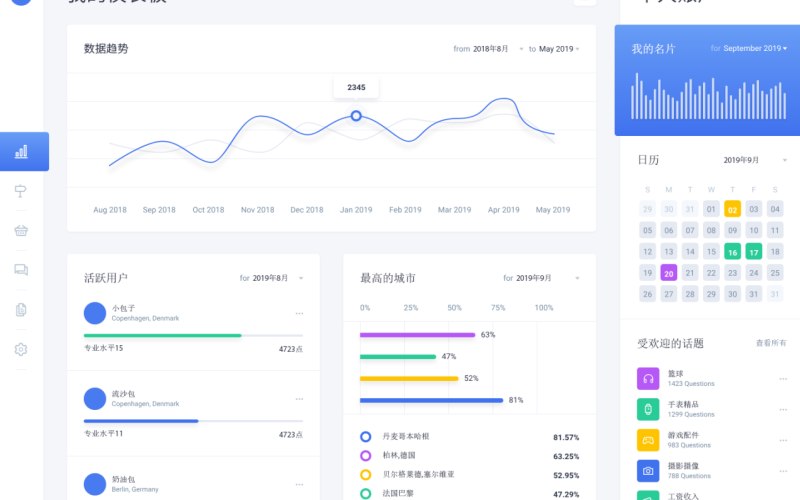Open more options dots for 摄影摄像 topic

click(x=783, y=471)
